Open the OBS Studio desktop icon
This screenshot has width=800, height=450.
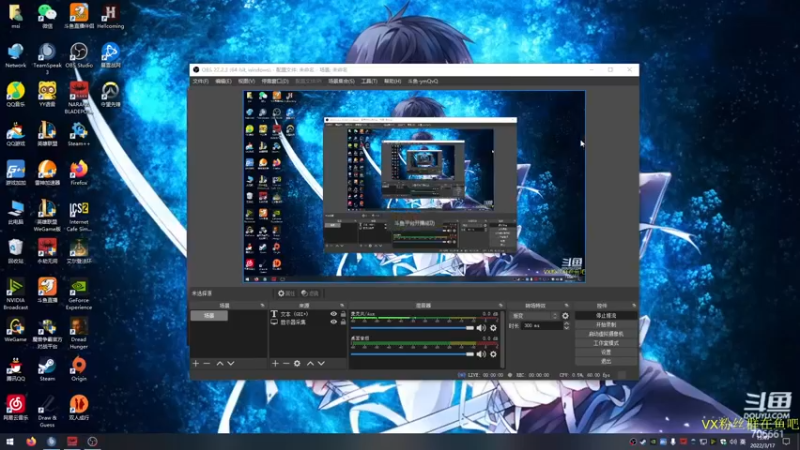[79, 56]
